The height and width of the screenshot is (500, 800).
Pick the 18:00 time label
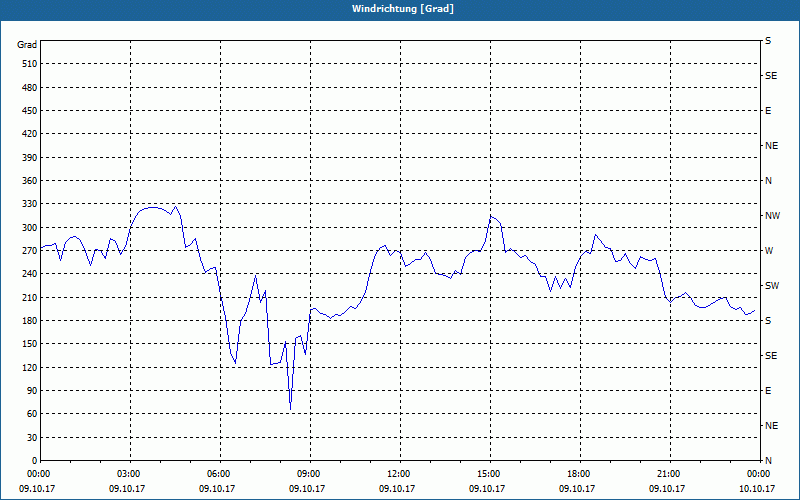coord(577,474)
